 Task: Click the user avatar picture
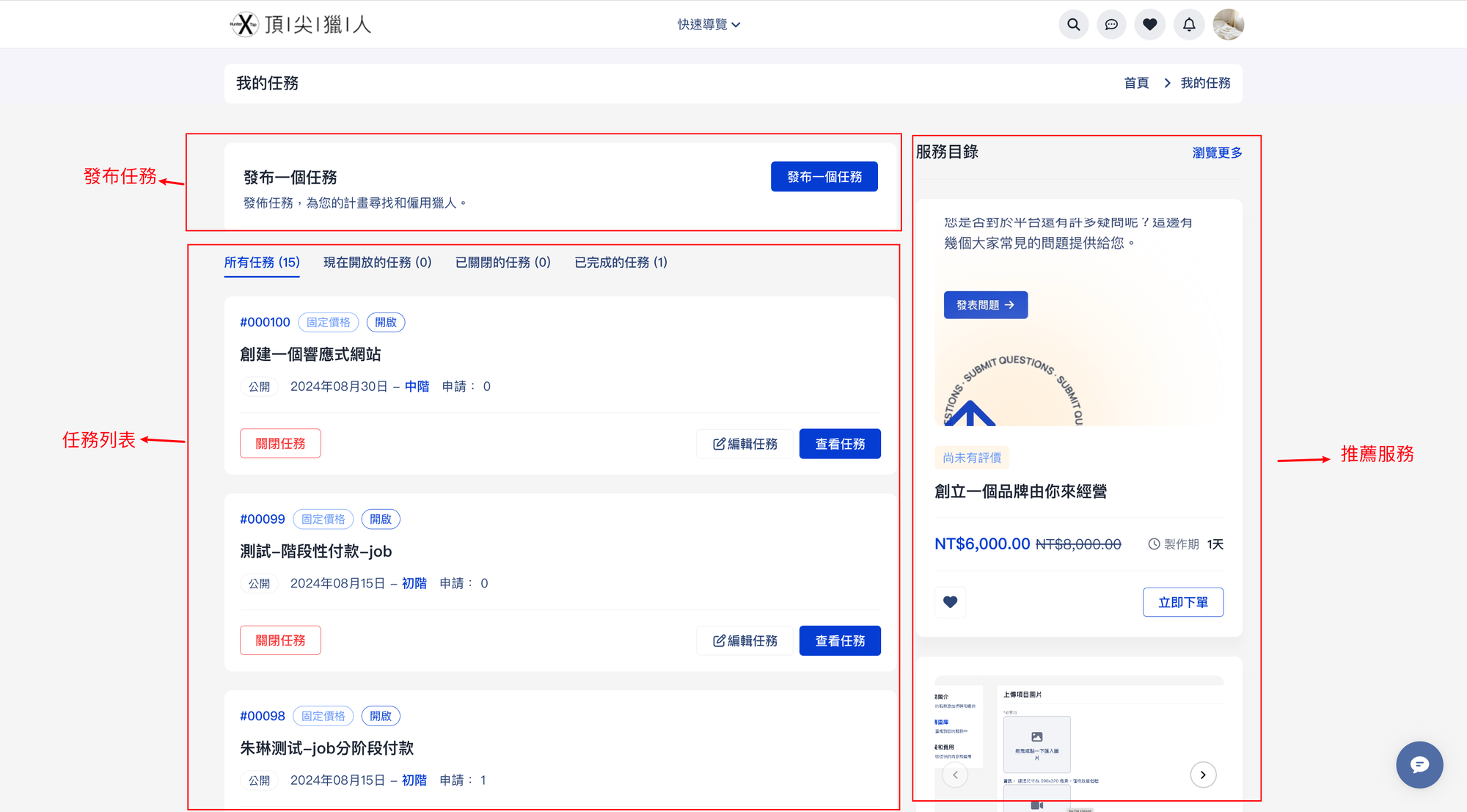(x=1228, y=24)
